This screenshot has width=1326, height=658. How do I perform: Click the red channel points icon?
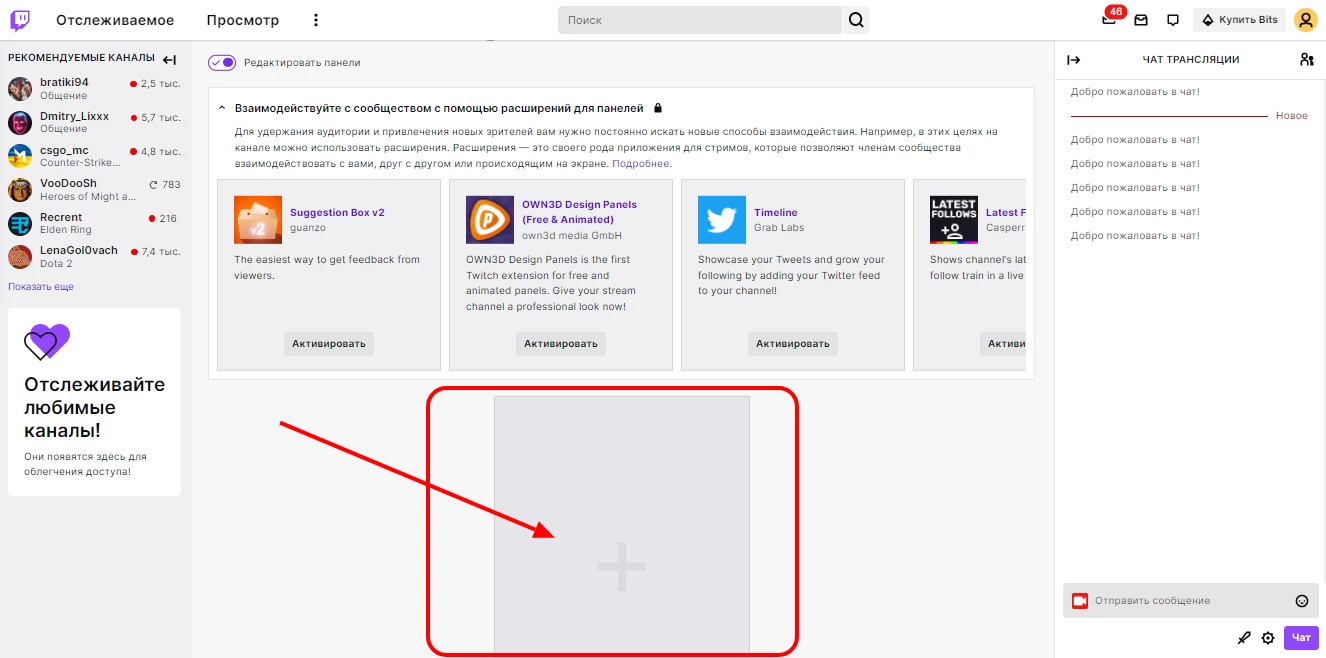pos(1080,601)
